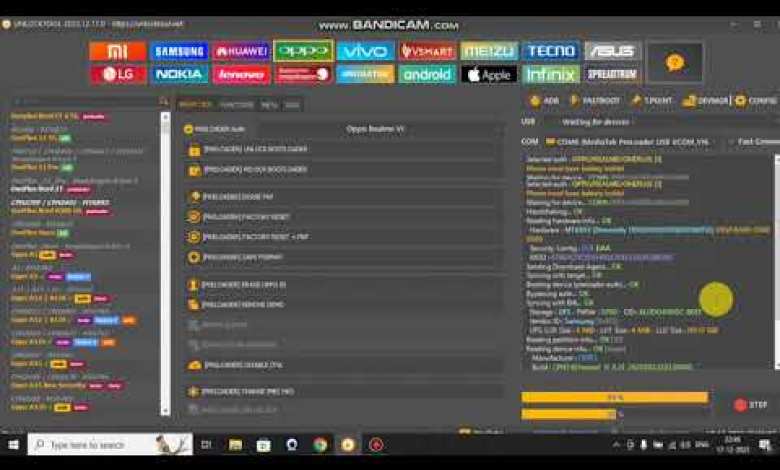
Task: Run PRELOADER Unlock Bootloader
Action: click(x=343, y=149)
